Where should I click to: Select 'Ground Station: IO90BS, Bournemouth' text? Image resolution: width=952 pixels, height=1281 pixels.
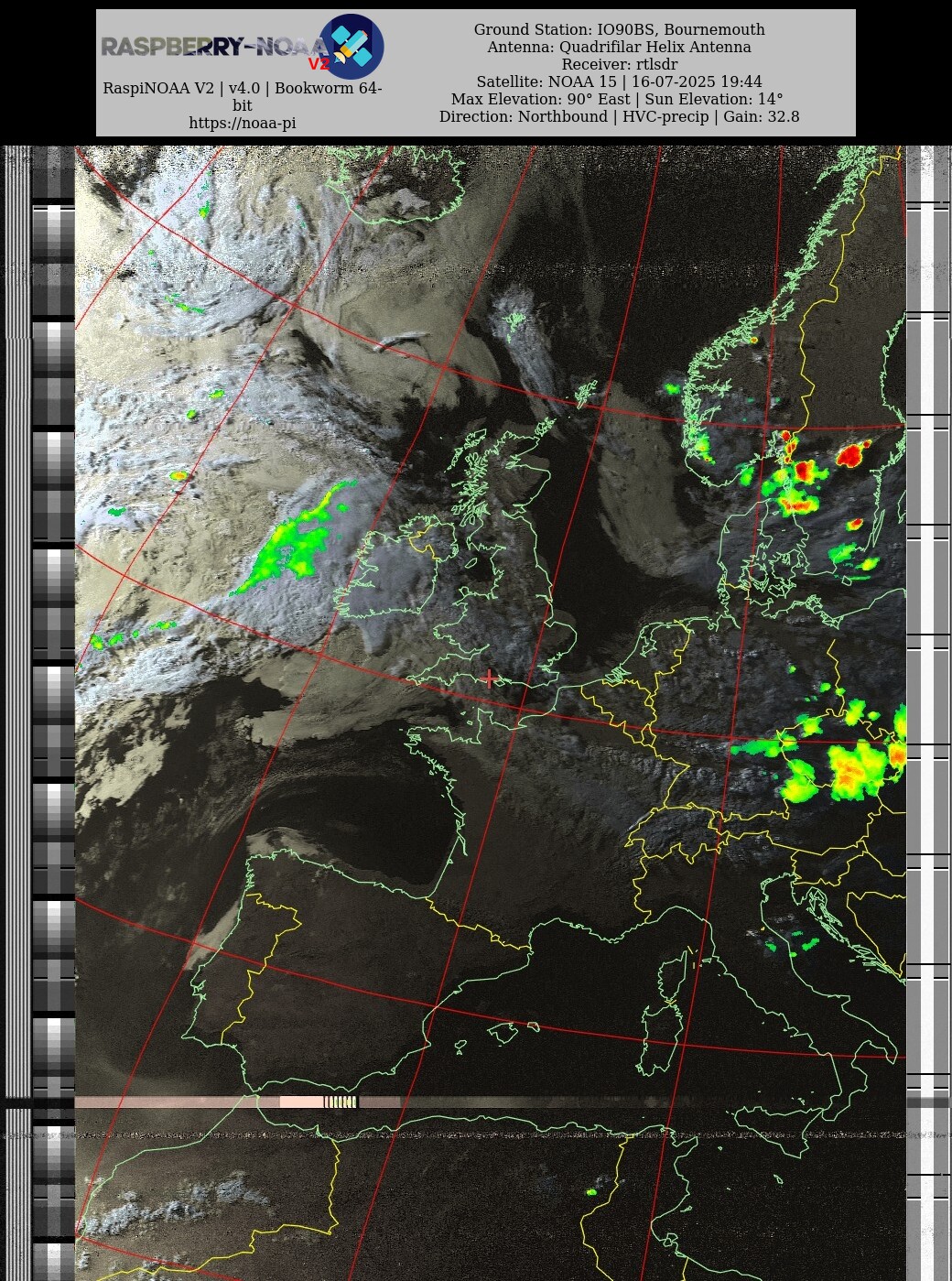click(x=620, y=29)
